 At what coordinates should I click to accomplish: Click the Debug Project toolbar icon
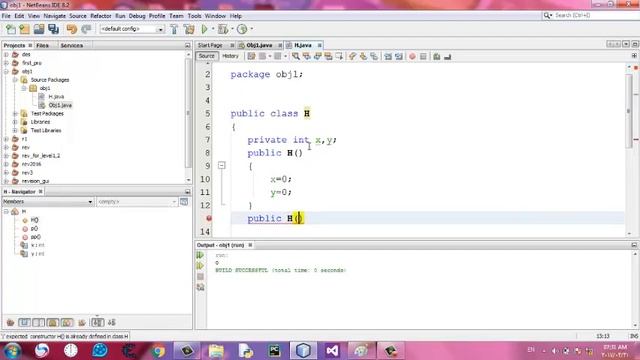(223, 29)
